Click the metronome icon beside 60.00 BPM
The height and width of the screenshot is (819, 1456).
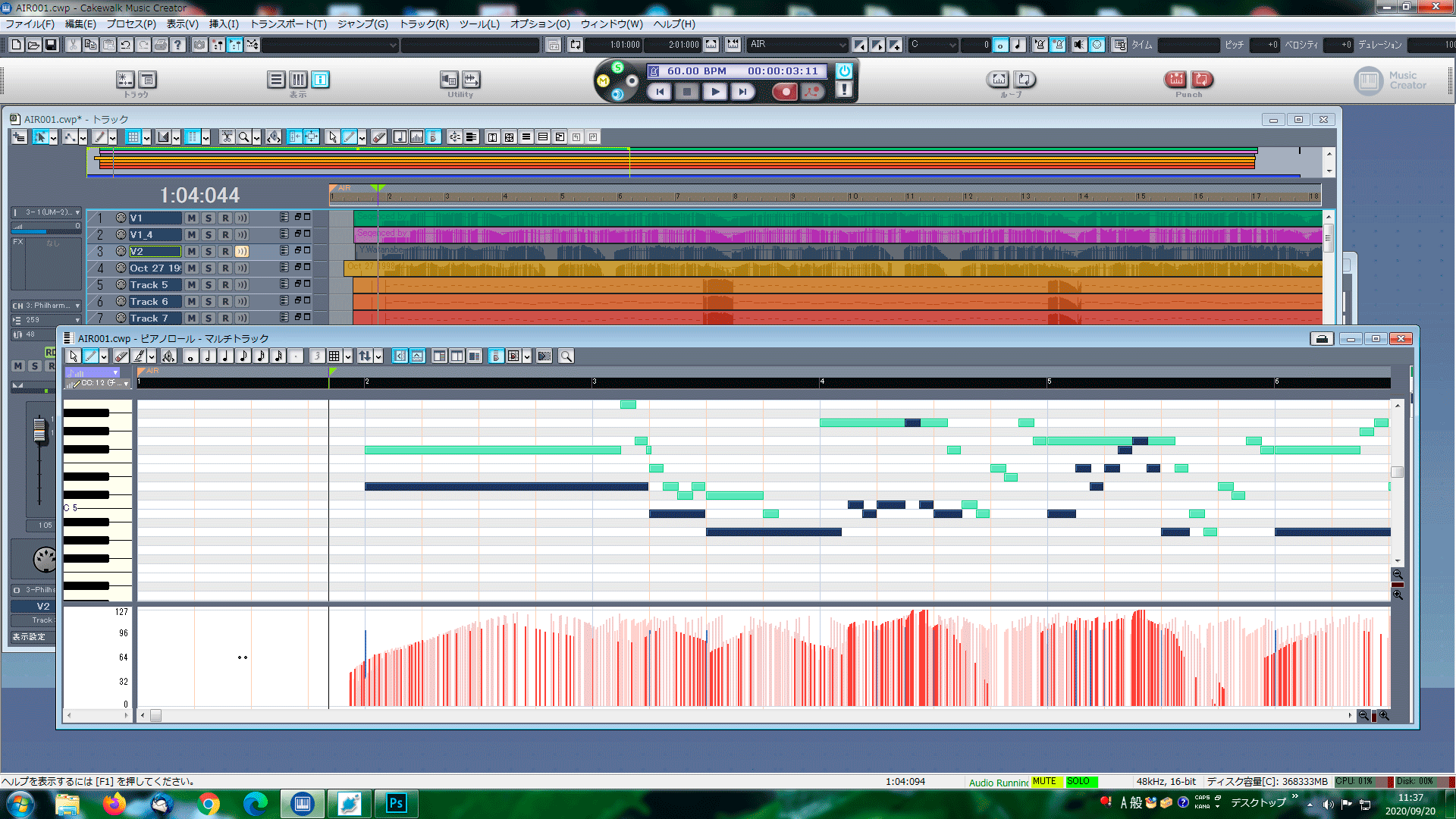point(654,71)
